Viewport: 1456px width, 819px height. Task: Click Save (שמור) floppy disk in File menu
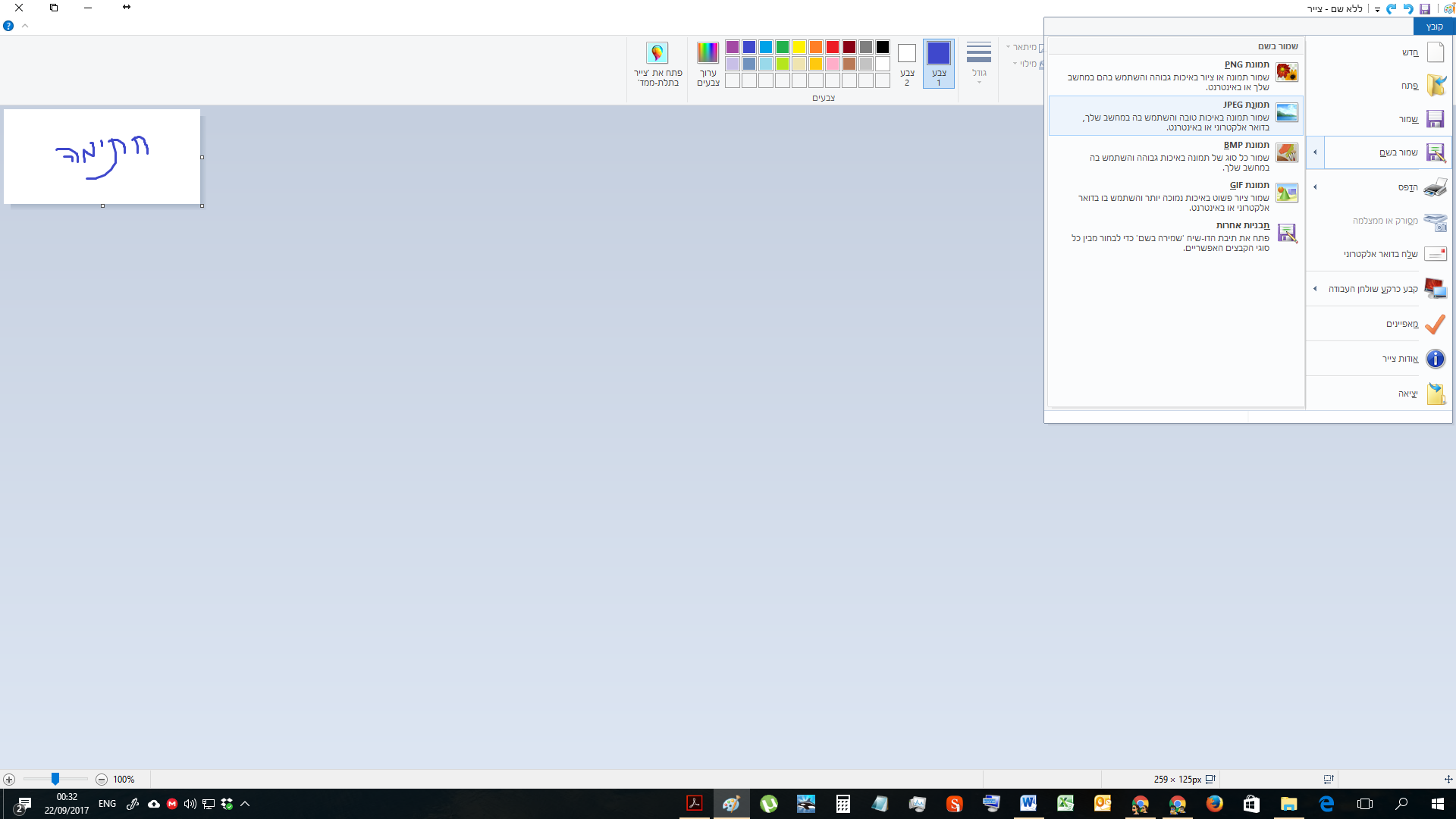(x=1435, y=119)
